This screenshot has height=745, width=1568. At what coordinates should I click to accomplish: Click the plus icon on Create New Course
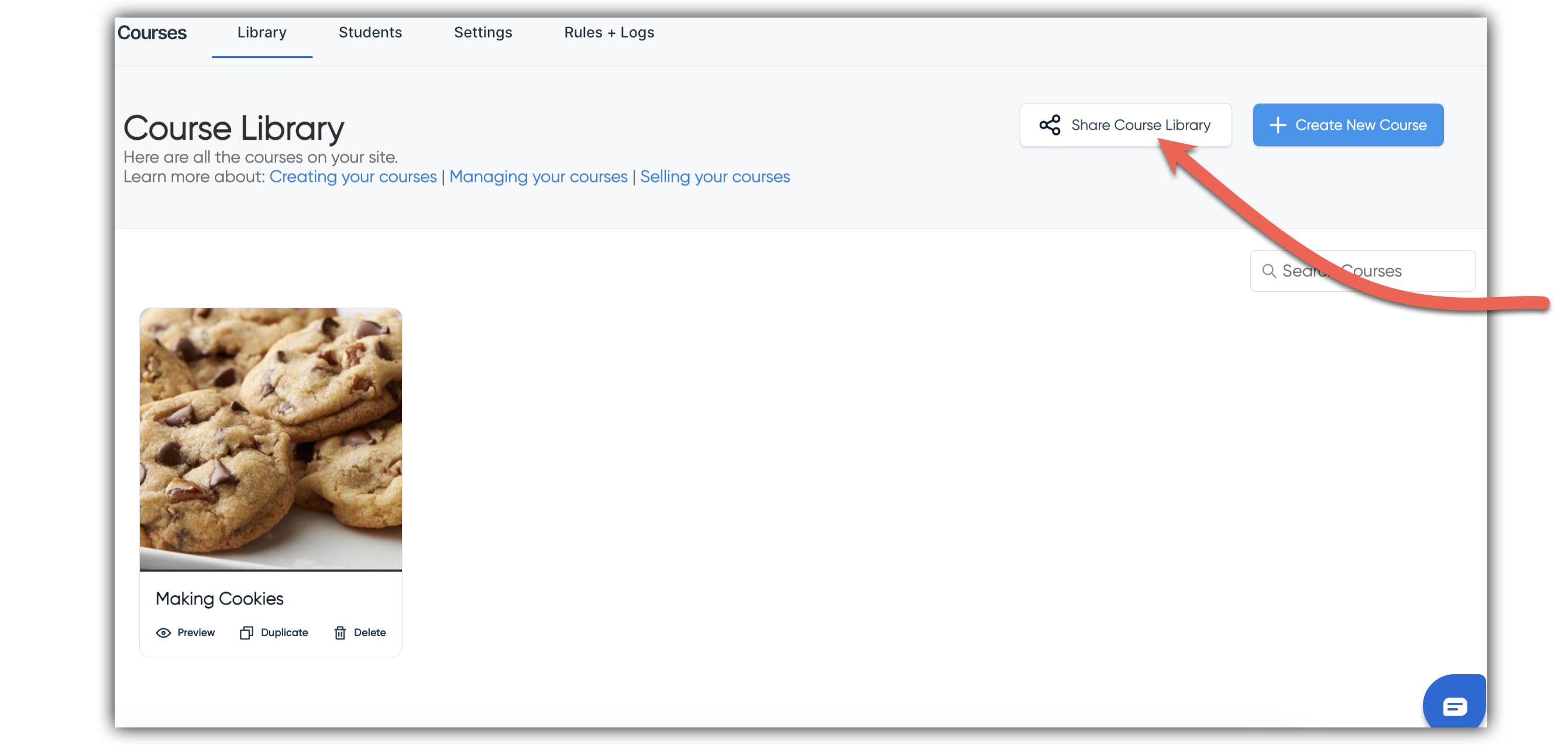coord(1278,125)
